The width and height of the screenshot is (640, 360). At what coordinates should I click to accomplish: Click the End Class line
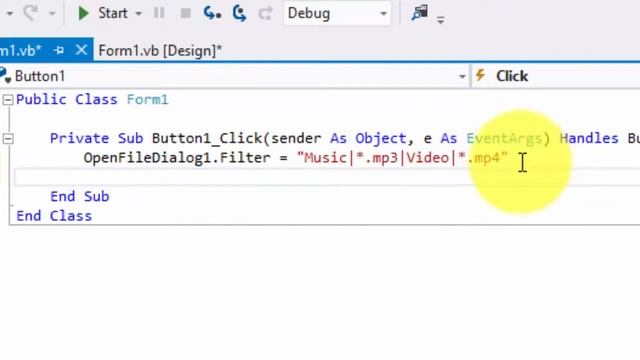click(54, 216)
